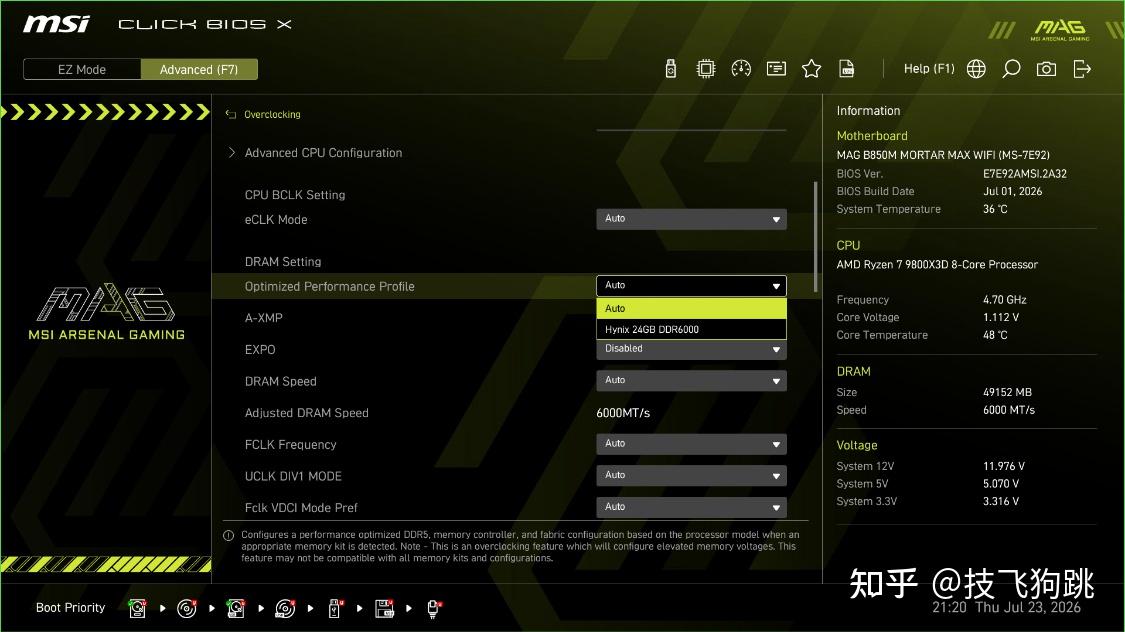Viewport: 1125px width, 632px height.
Task: Select the USB floppy boot device icon
Action: pyautogui.click(x=384, y=608)
